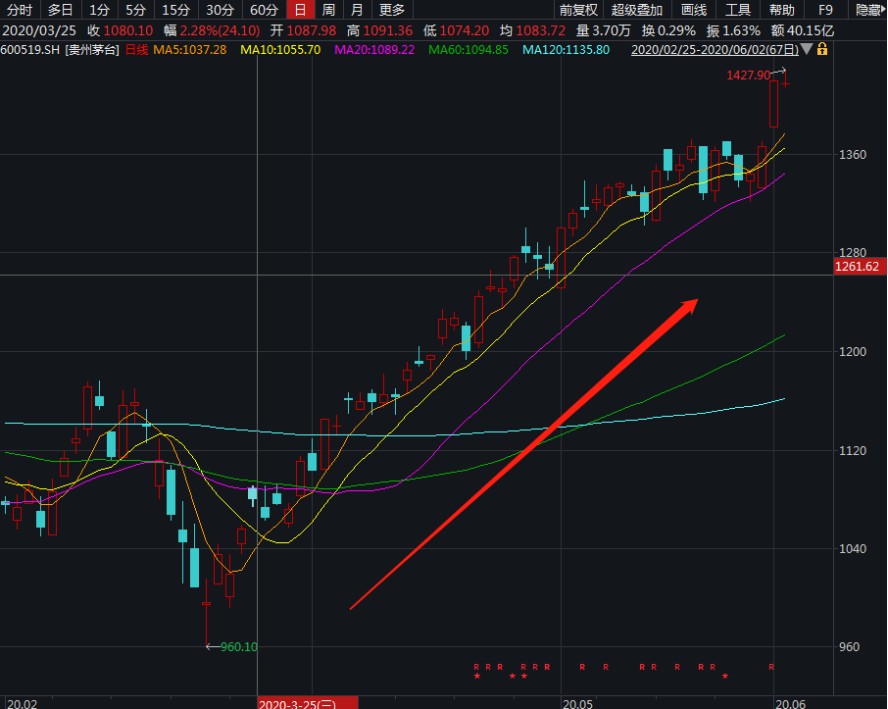This screenshot has height=709, width=888.
Task: Toggle 前复权 price adjustment
Action: (578, 10)
